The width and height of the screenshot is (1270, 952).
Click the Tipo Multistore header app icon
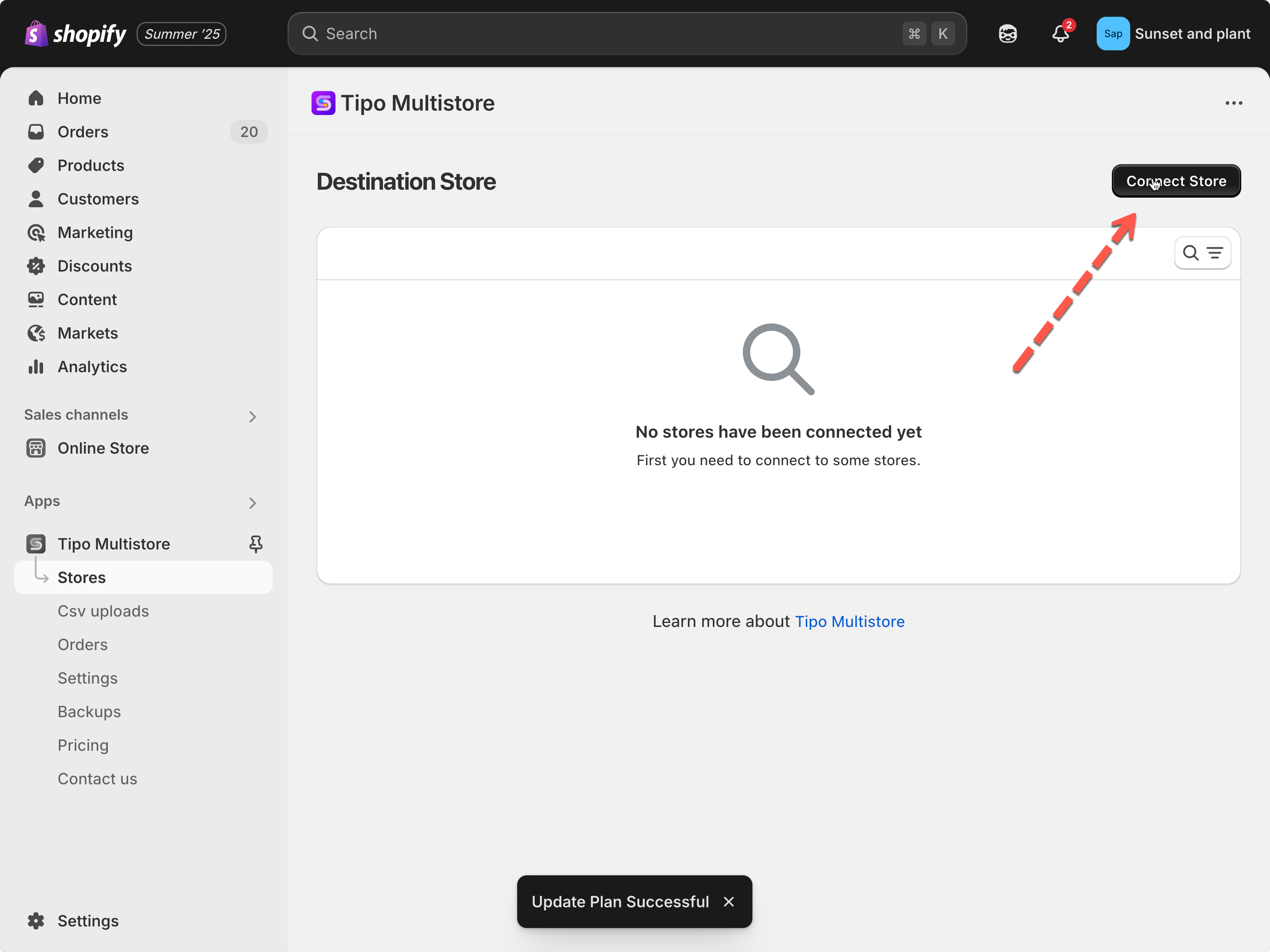point(323,103)
